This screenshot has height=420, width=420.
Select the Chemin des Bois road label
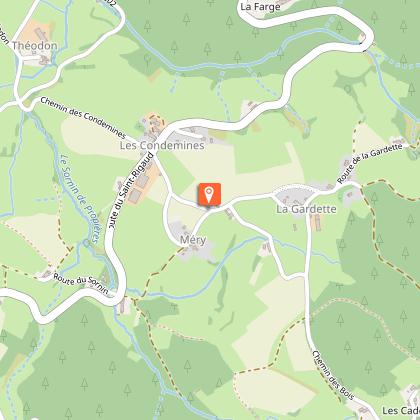coord(333,375)
